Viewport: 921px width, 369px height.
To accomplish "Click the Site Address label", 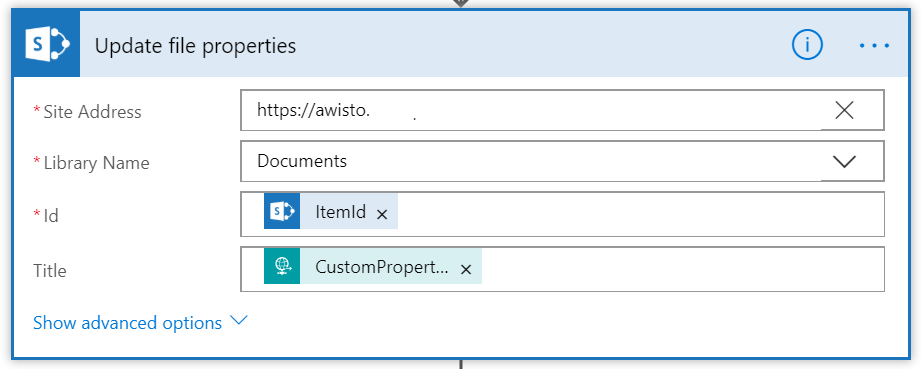I will tap(92, 112).
